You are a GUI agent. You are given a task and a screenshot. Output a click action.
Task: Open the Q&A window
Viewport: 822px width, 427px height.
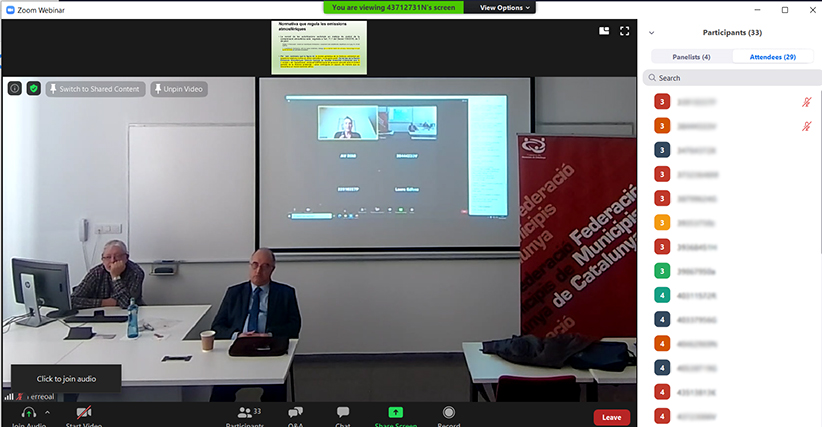coord(295,413)
